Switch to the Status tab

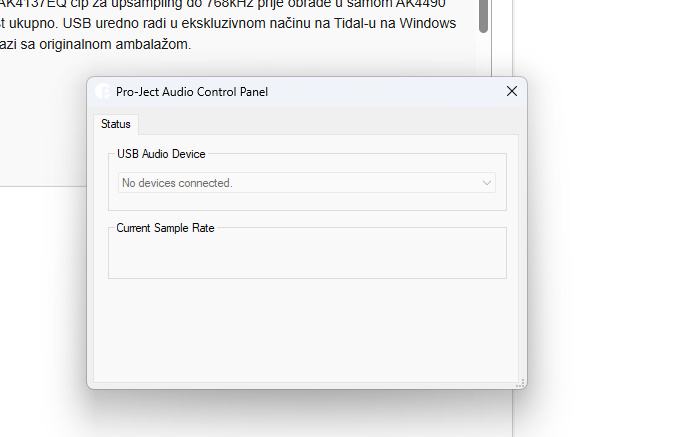point(116,124)
